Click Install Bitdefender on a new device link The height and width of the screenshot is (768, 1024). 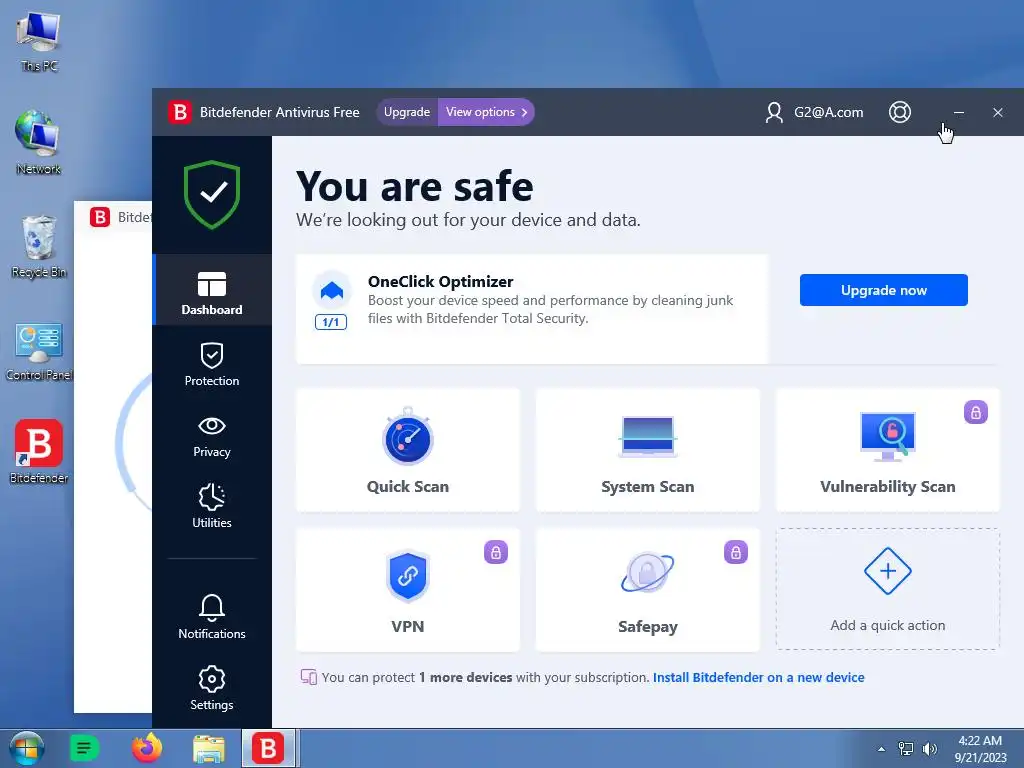[758, 677]
